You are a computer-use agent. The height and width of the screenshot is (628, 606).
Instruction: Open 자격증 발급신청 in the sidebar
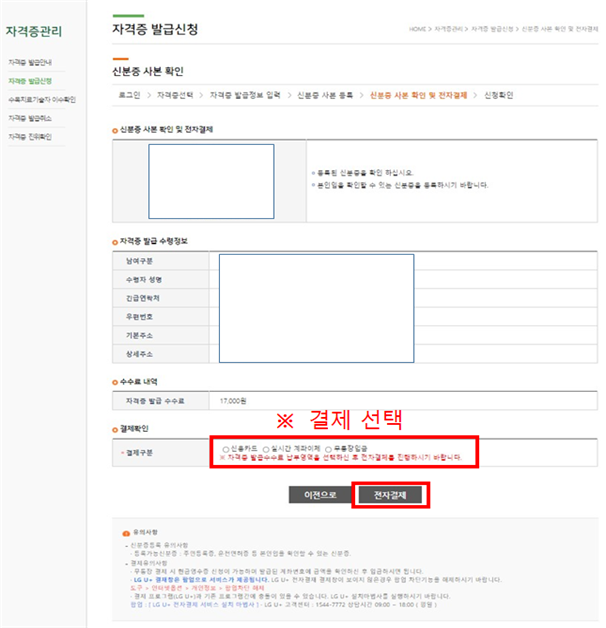pyautogui.click(x=30, y=81)
